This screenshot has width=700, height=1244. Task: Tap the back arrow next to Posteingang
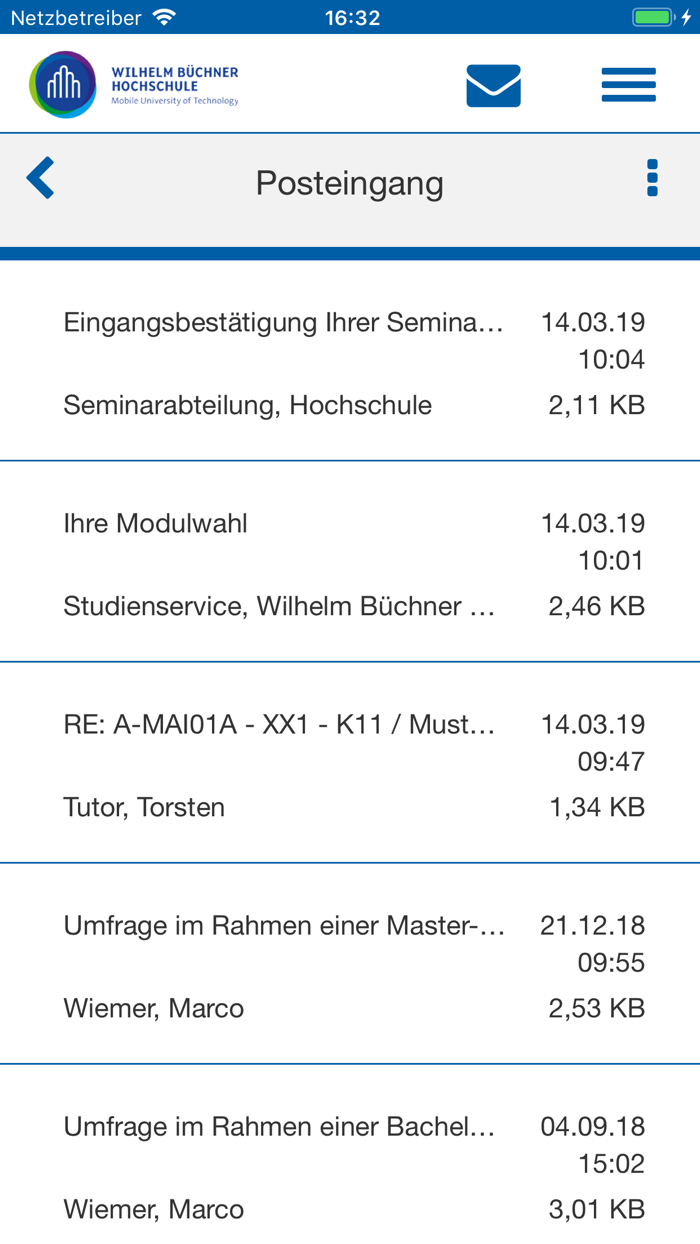(x=38, y=177)
